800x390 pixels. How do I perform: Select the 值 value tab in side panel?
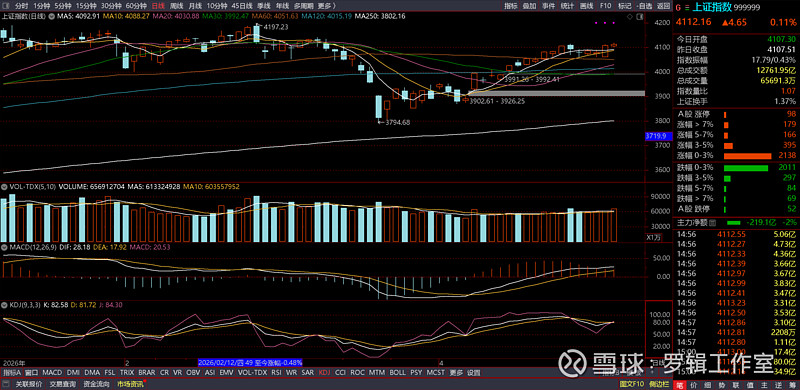coord(749,385)
